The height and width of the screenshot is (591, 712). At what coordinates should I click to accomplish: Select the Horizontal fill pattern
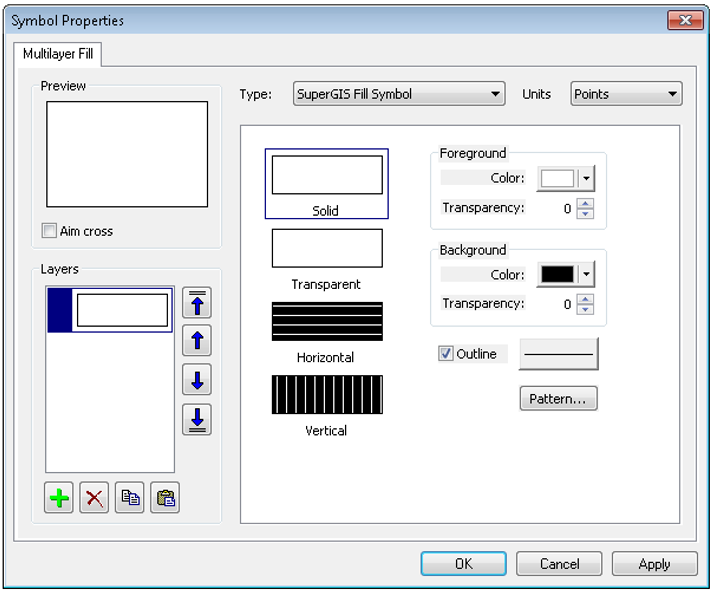[x=326, y=322]
